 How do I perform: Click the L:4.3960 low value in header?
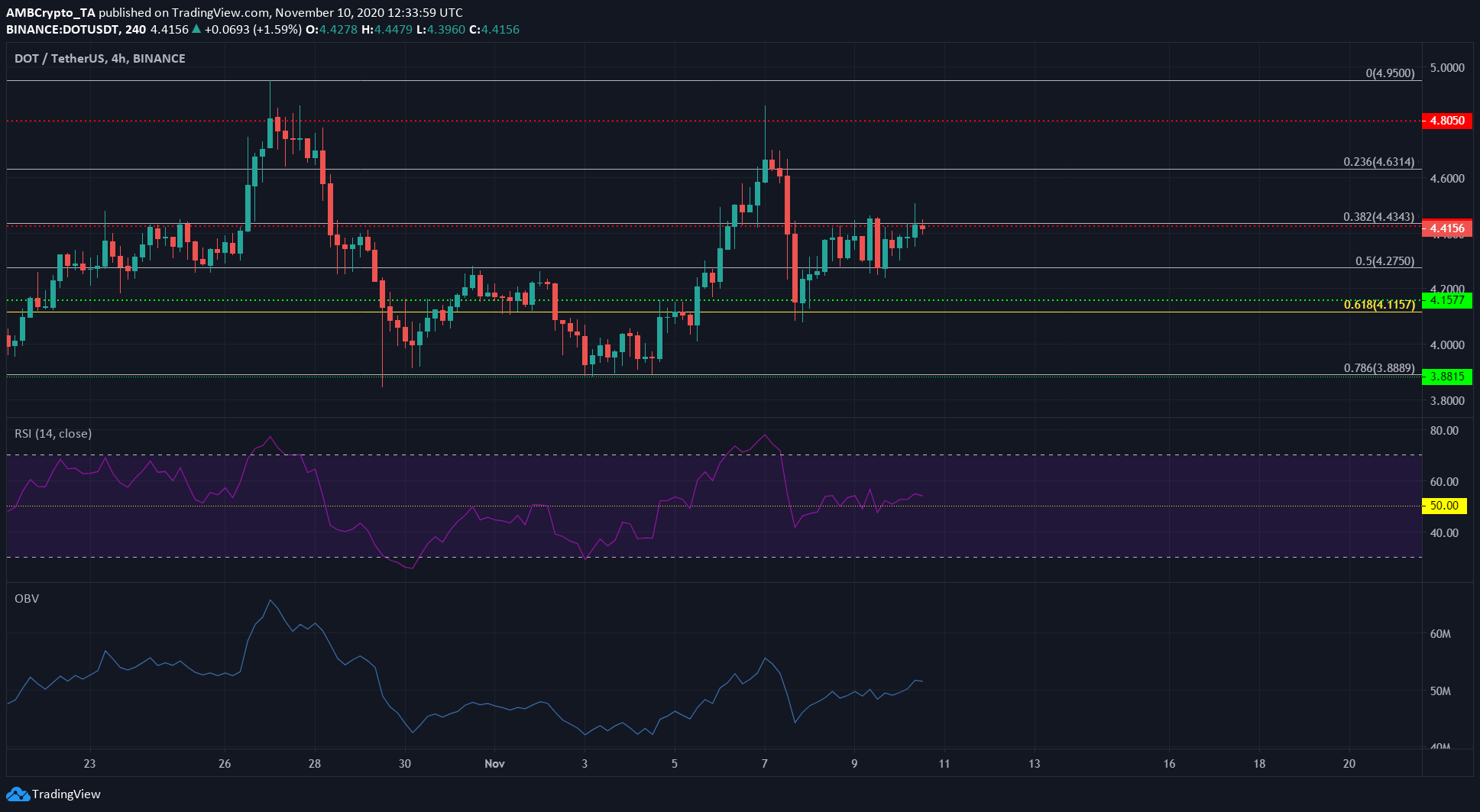[x=441, y=30]
